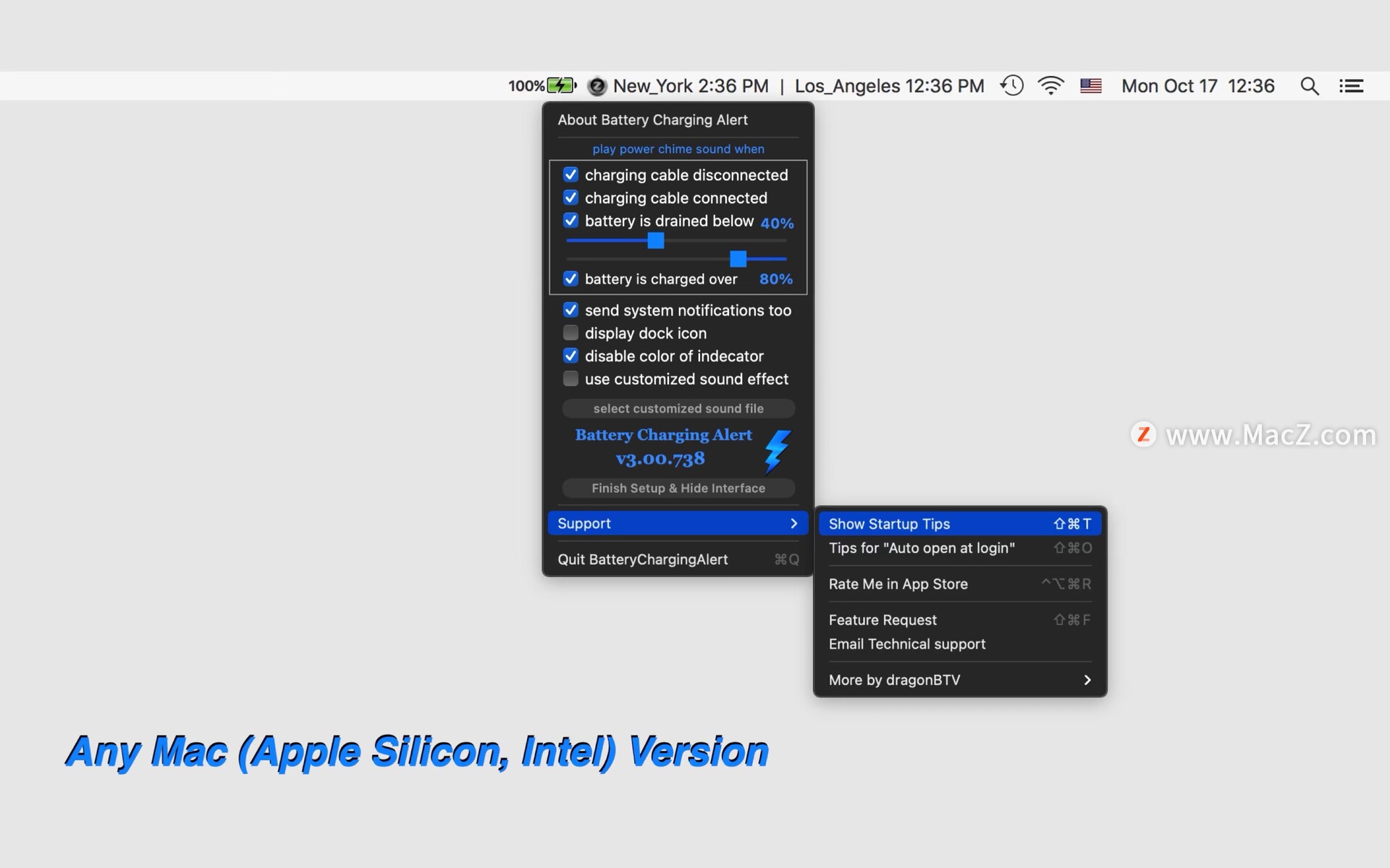Click select customized sound file button
Viewport: 1390px width, 868px height.
pos(678,408)
